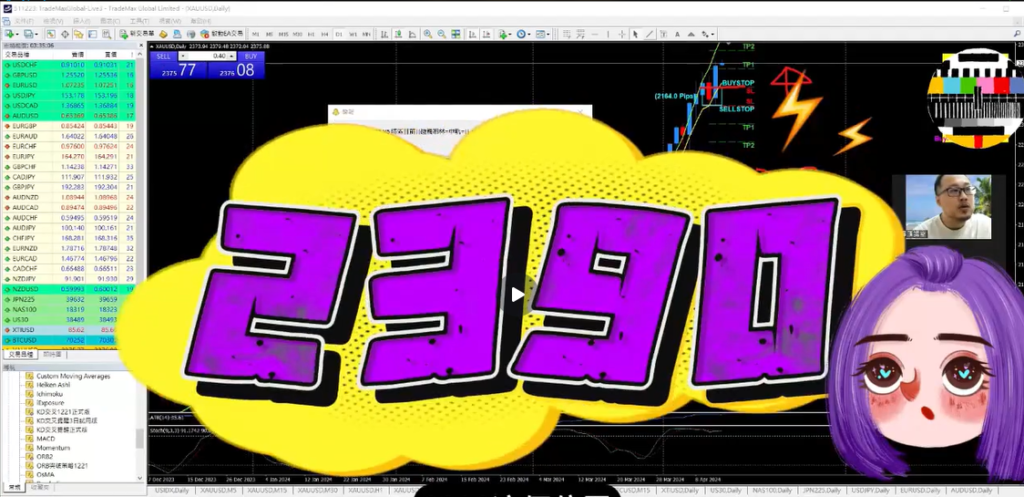The image size is (1024, 497).
Task: Select EURUSD row in Market Watch
Action: (68, 85)
